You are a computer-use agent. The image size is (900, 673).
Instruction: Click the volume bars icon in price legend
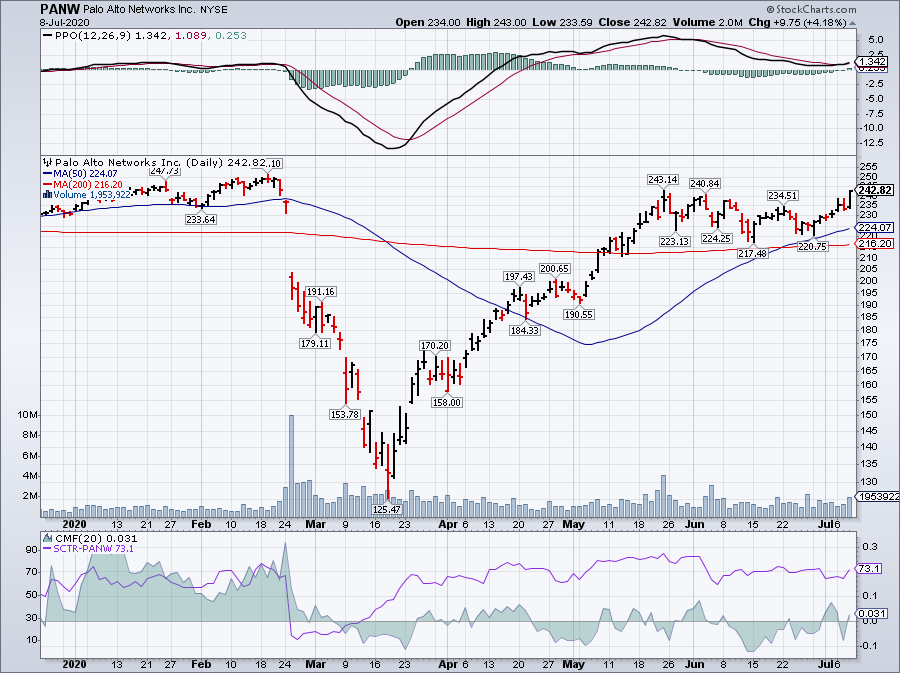47,194
